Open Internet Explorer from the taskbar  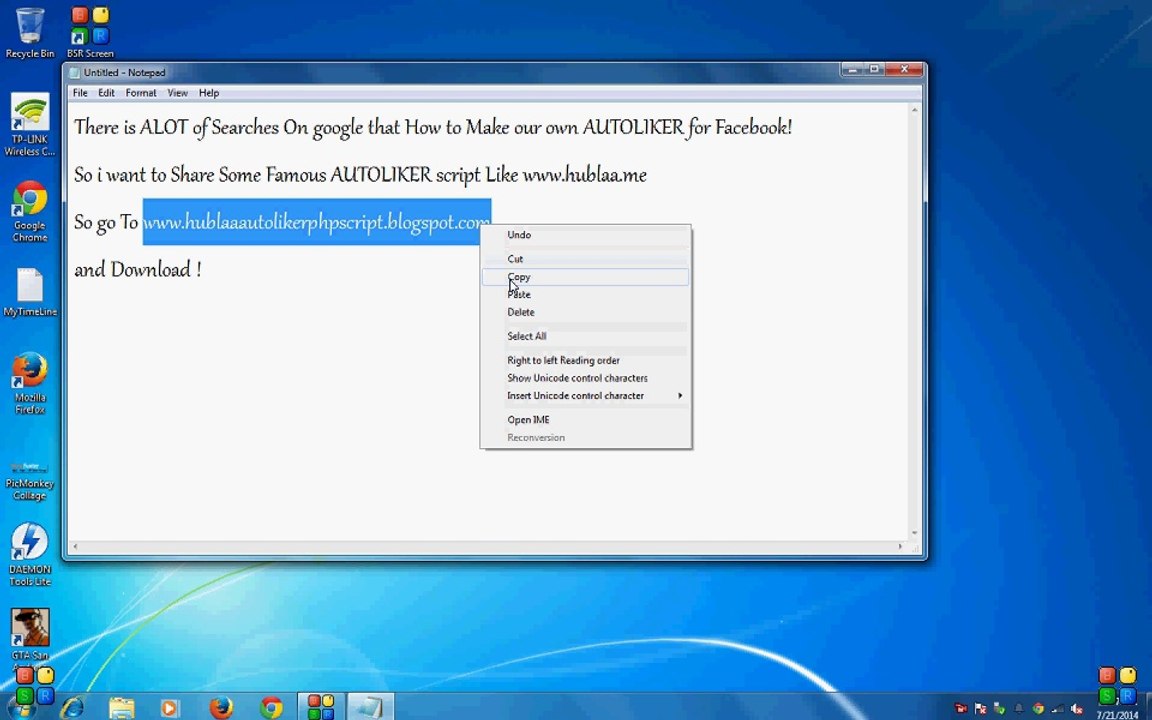pyautogui.click(x=72, y=708)
